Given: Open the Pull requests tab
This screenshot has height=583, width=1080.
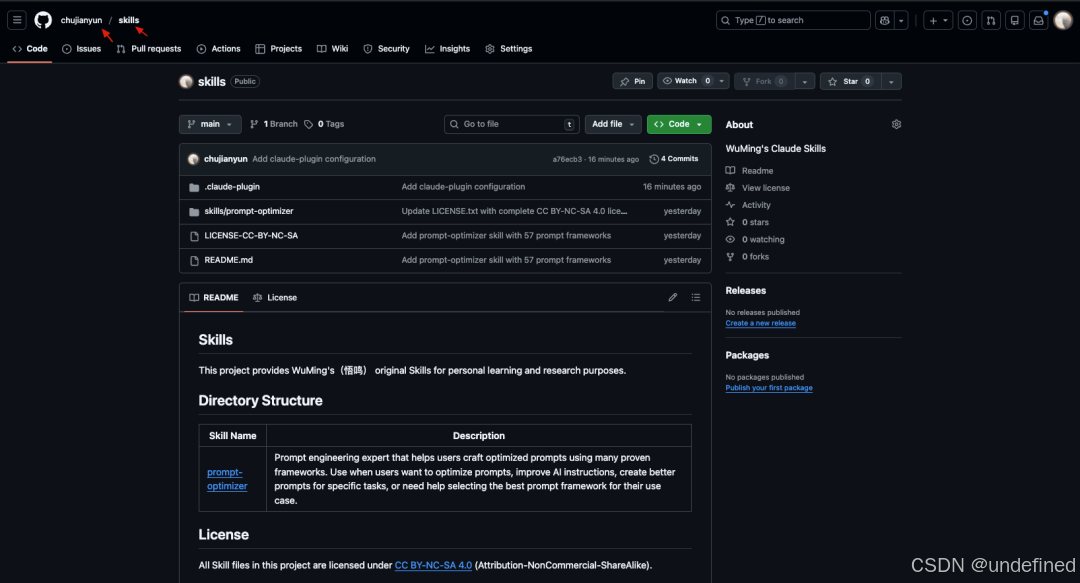Looking at the screenshot, I should 149,49.
